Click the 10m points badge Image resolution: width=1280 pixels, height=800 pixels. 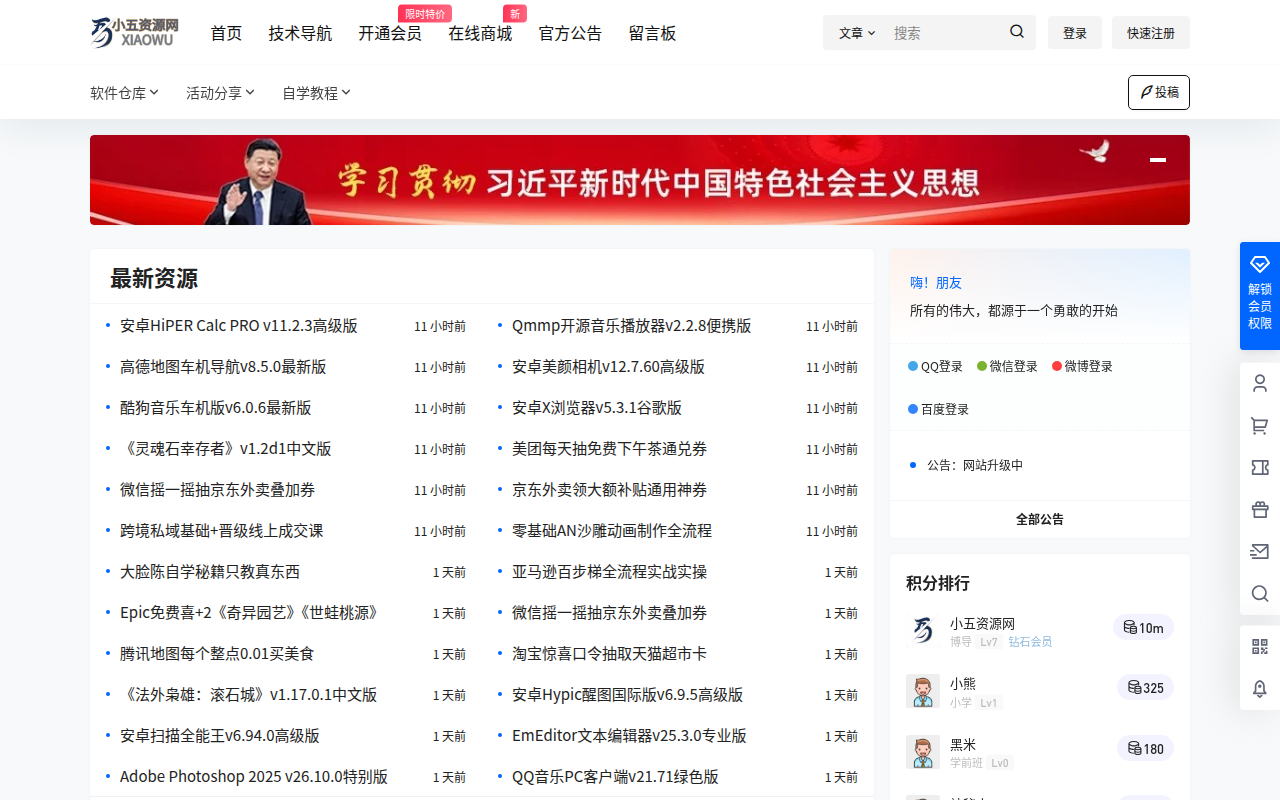pos(1143,627)
